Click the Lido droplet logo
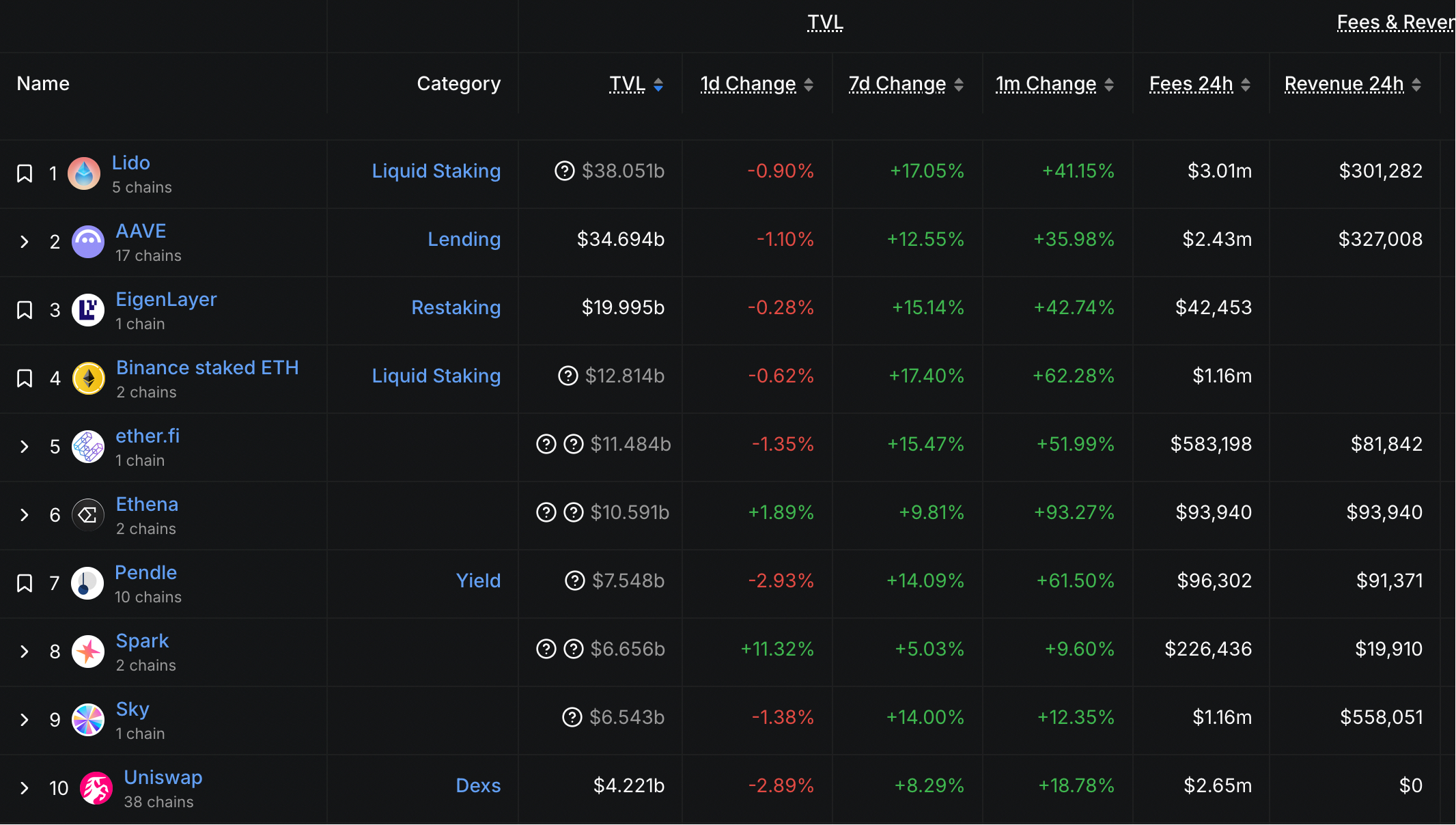This screenshot has height=825, width=1456. [x=84, y=173]
